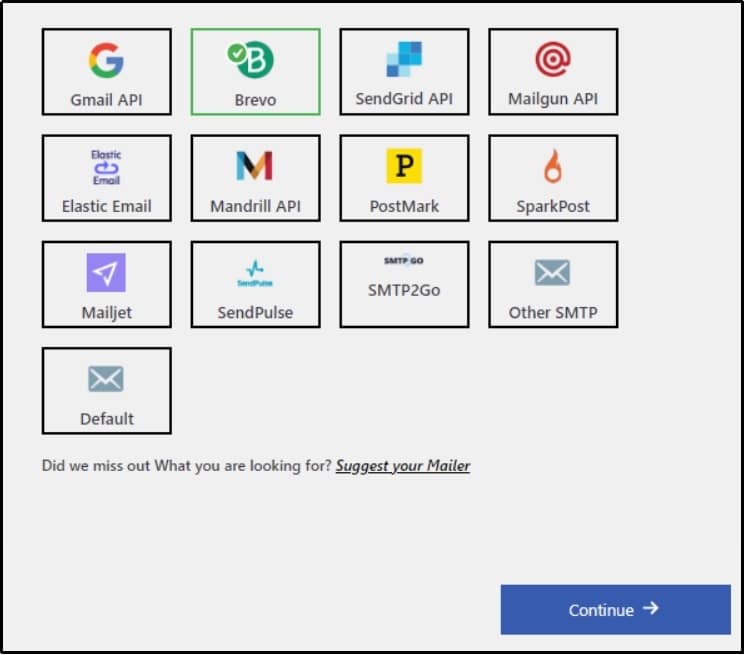Click the SMTP2Go label text
The height and width of the screenshot is (655, 745).
point(404,290)
